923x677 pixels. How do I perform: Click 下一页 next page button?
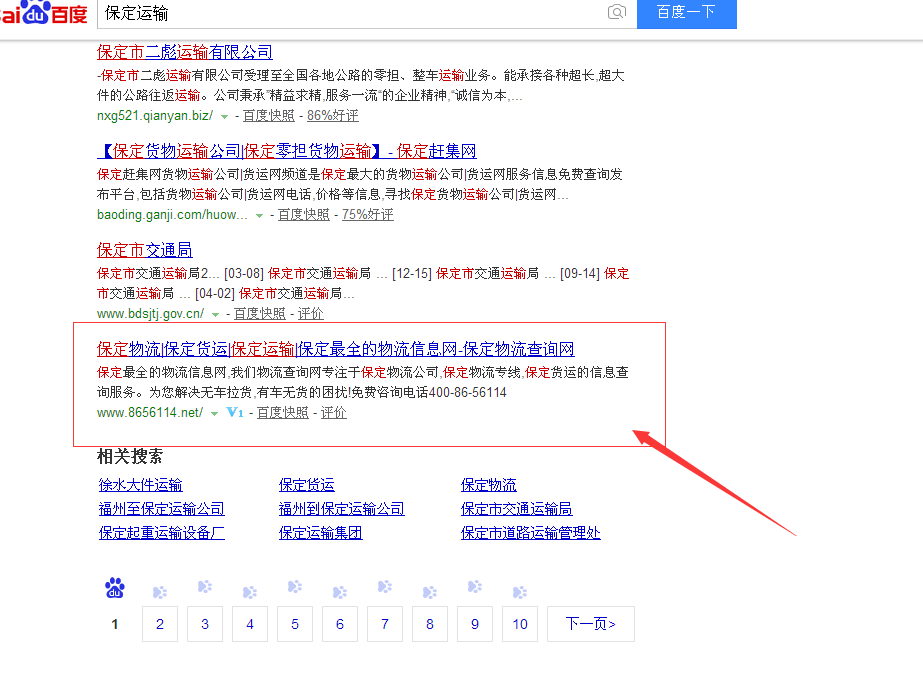591,624
